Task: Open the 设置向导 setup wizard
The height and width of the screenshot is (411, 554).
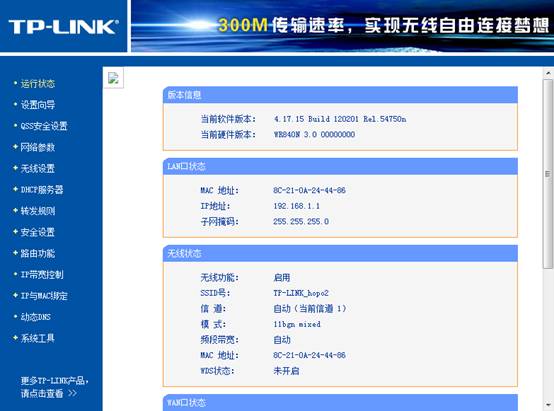Action: (37, 105)
